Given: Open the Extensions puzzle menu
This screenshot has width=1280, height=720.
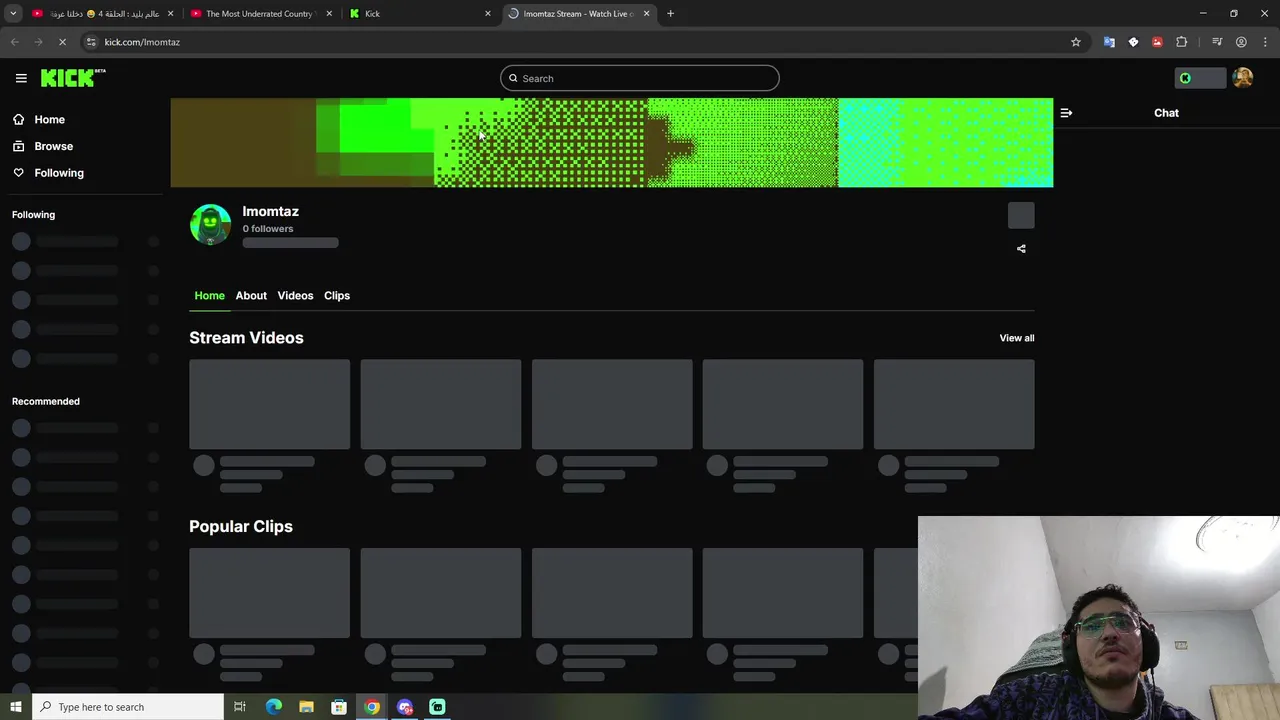Looking at the screenshot, I should pos(1182,42).
